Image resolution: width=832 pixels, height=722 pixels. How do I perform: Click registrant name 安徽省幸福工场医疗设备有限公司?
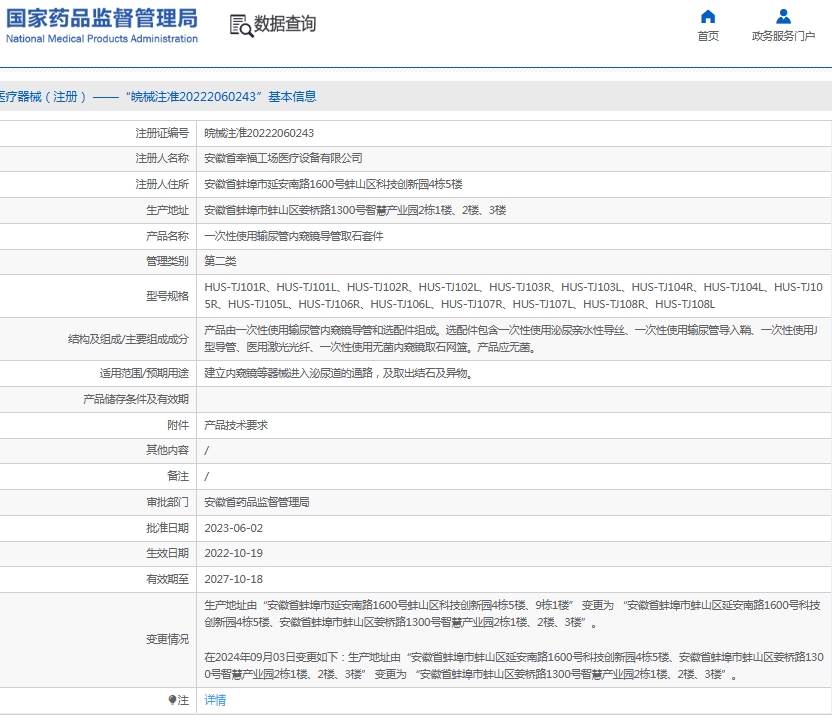click(x=283, y=158)
